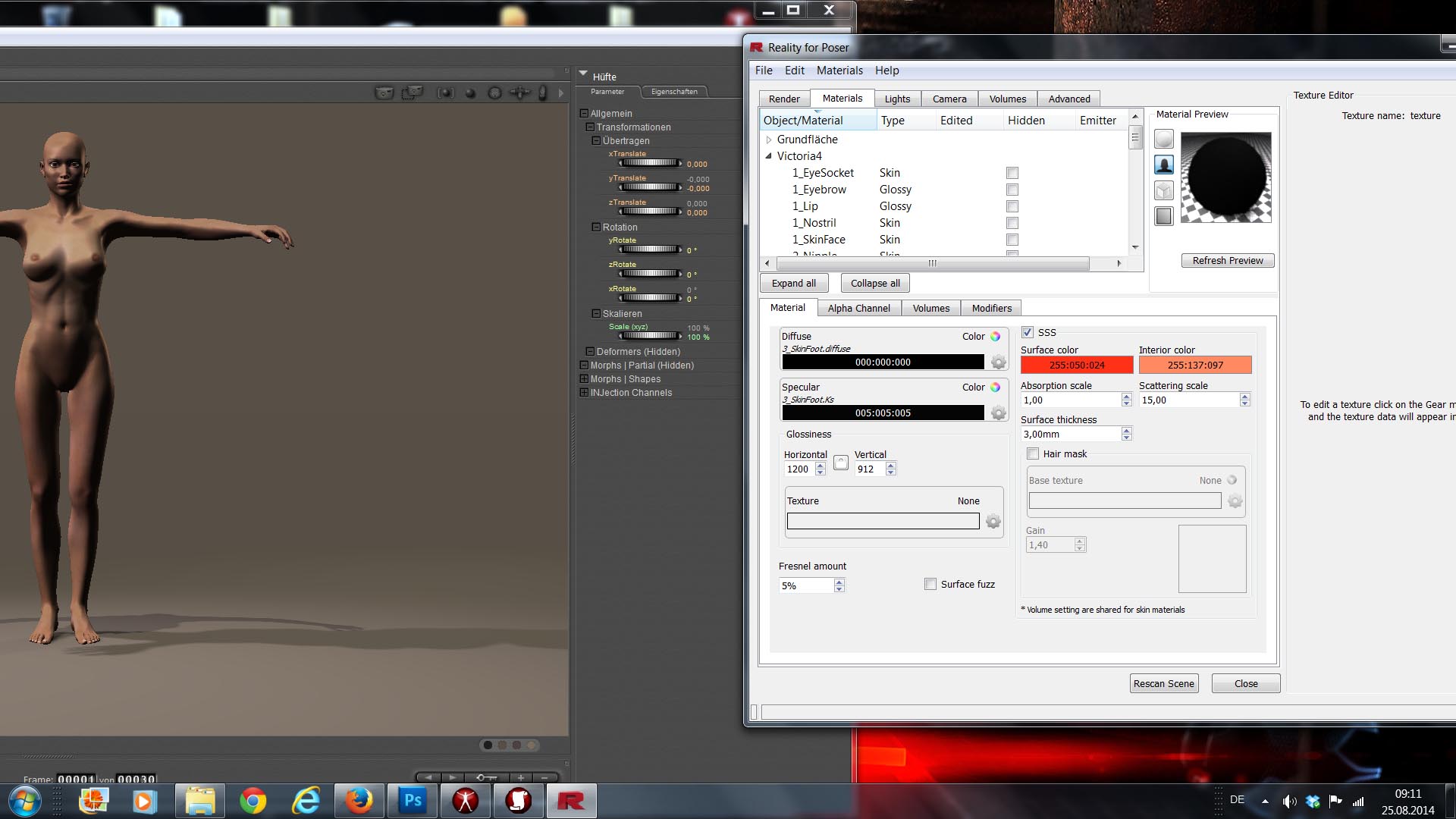The image size is (1456, 819).
Task: Click the SSS Surface color swatch
Action: click(x=1076, y=365)
